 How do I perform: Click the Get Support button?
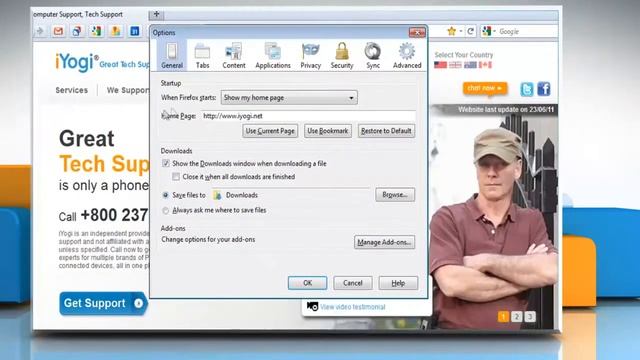[x=103, y=303]
